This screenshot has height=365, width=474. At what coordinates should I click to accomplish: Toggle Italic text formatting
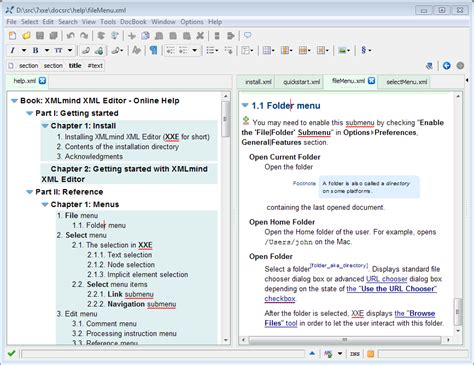13,50
